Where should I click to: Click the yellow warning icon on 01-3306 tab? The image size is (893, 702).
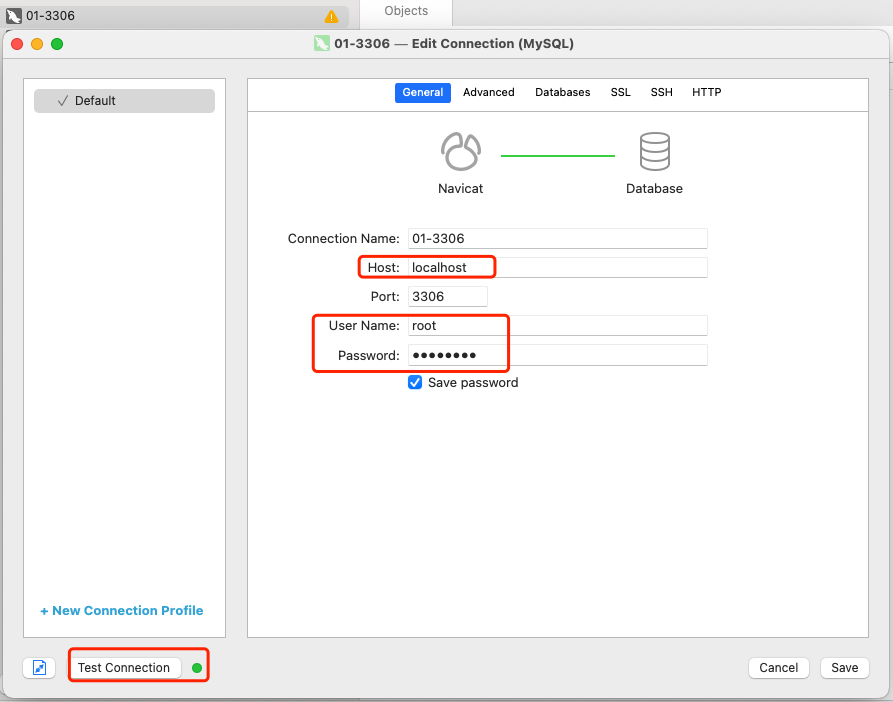pos(331,17)
